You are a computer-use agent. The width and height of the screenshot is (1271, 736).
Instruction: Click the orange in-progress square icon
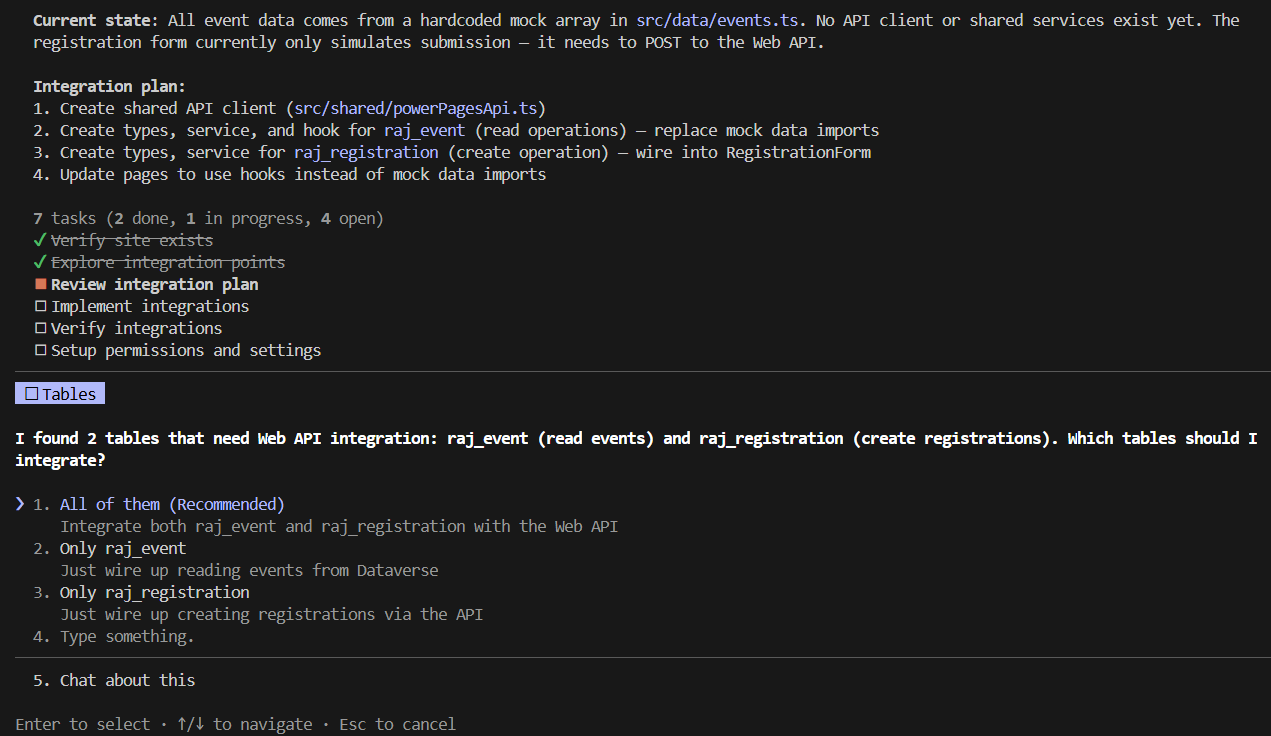41,284
